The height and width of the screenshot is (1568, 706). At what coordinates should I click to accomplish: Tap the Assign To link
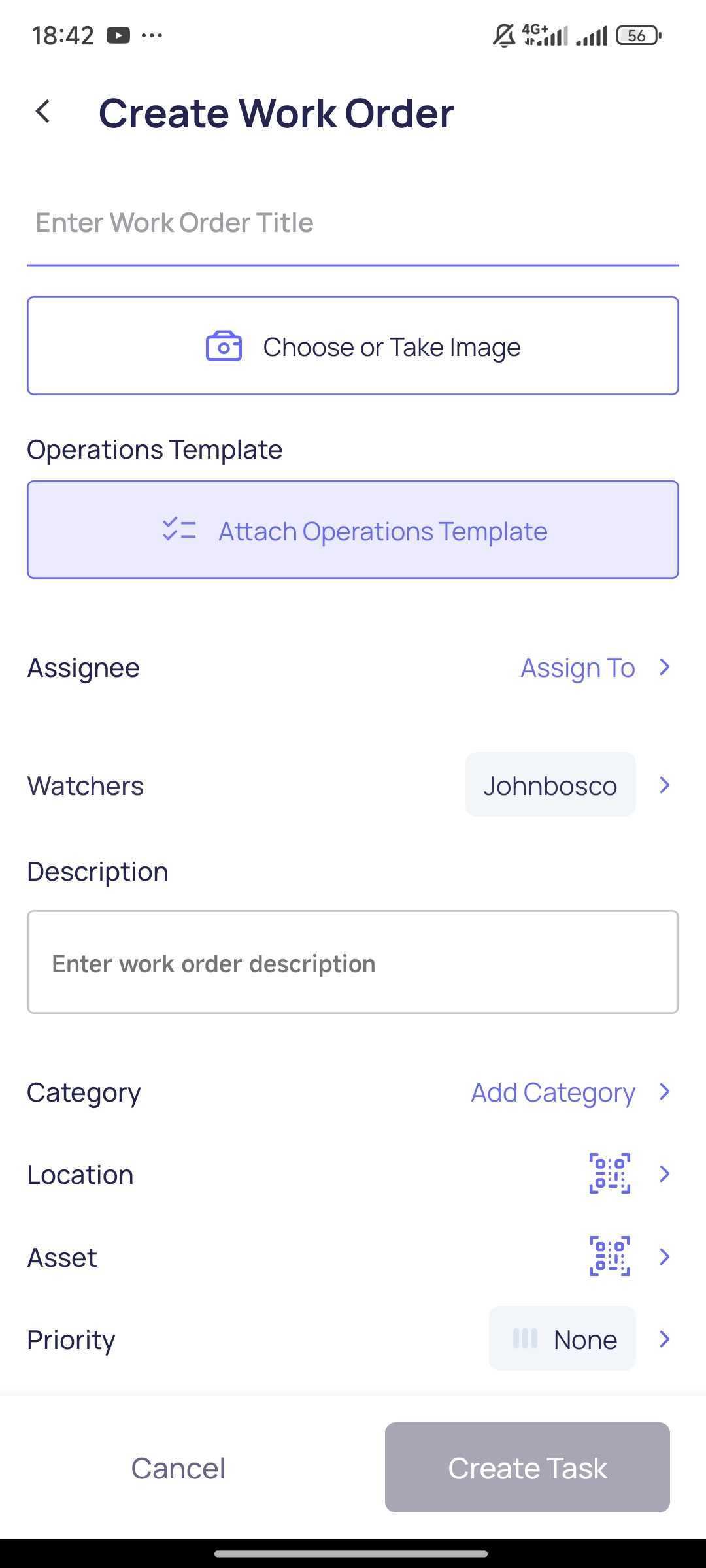578,668
